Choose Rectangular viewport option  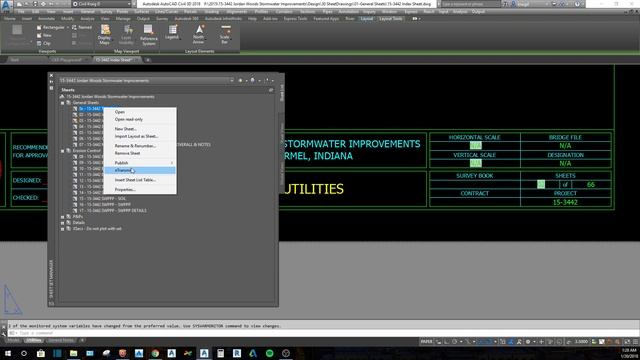[51, 27]
